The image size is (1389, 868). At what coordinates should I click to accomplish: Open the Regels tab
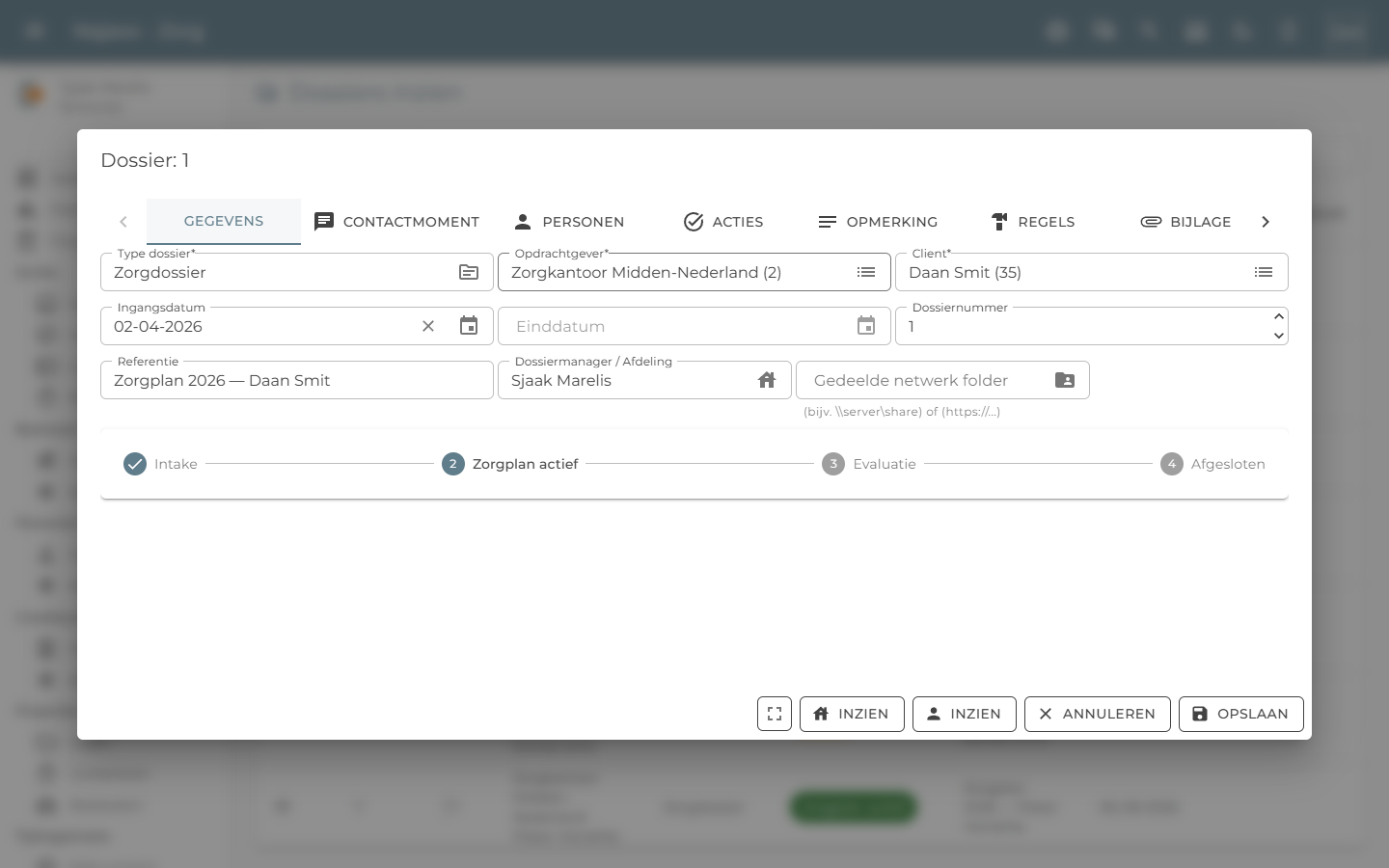pos(1032,222)
